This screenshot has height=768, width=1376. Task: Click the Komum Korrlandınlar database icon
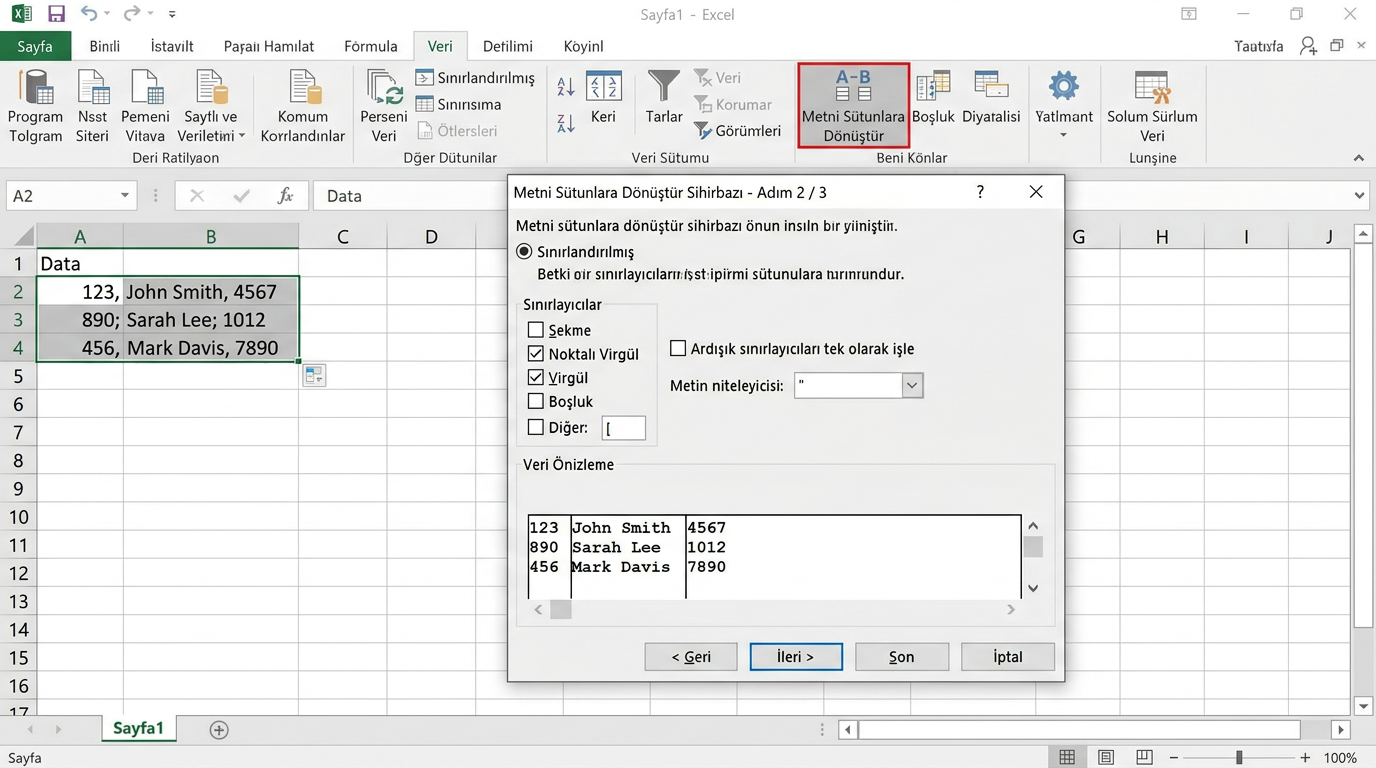303,87
